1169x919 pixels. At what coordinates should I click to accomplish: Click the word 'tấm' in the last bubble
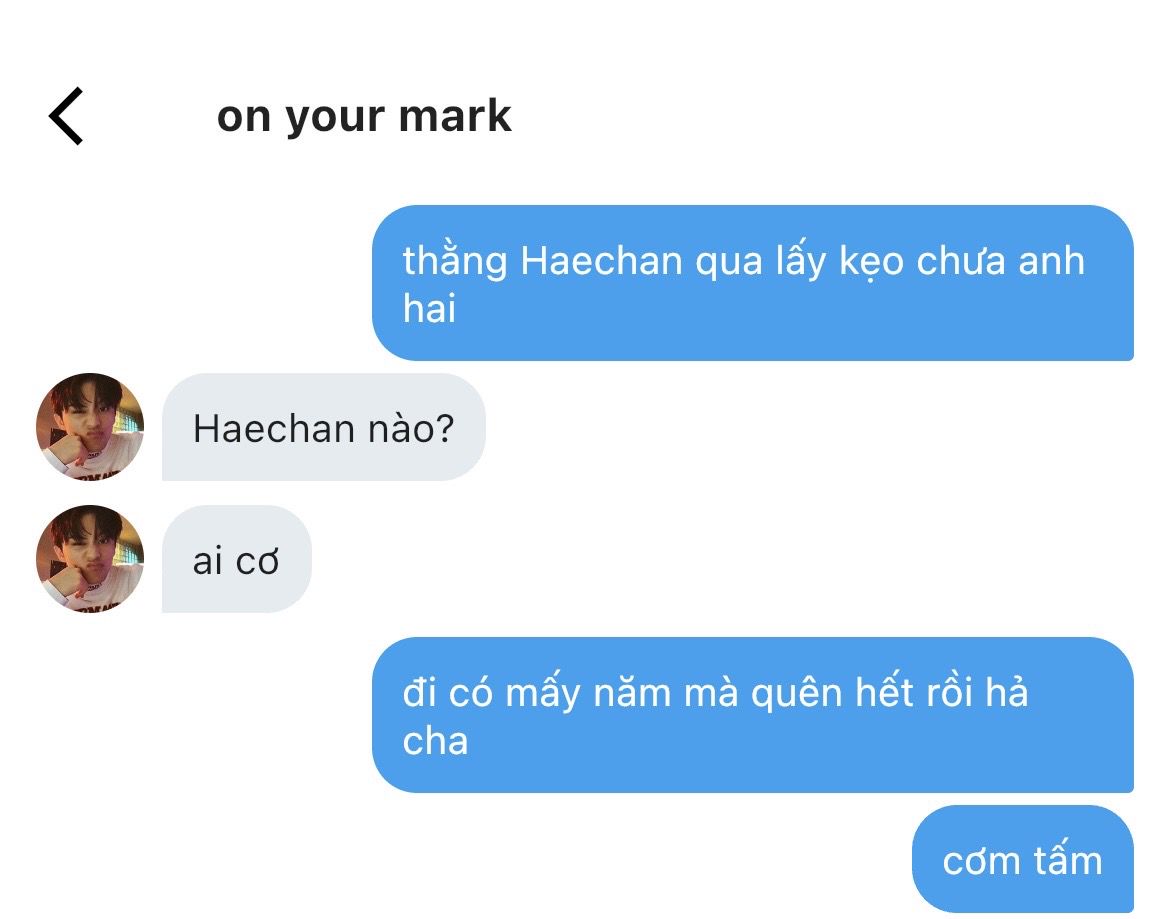1068,859
